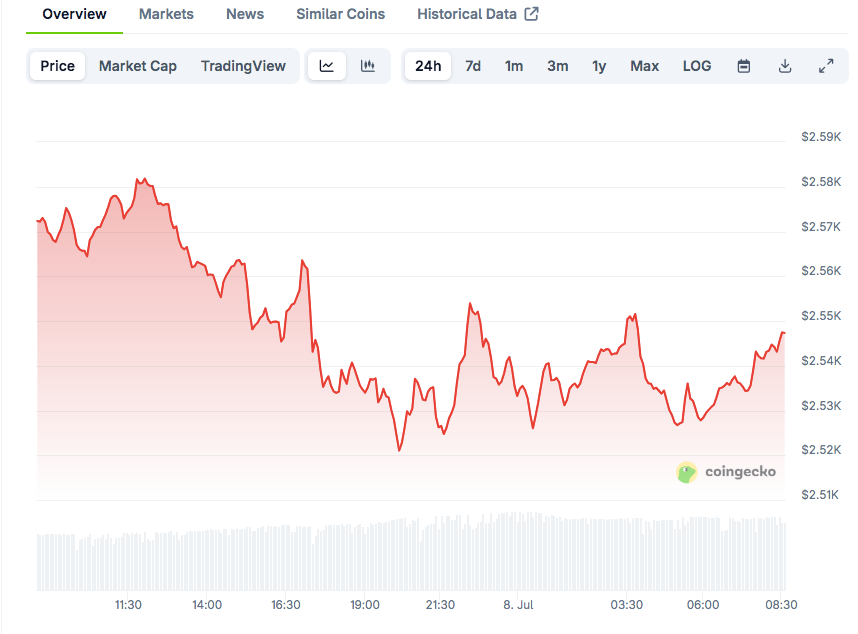Screen dimensions: 858x634
Task: Expand chart to fullscreen
Action: coord(826,66)
